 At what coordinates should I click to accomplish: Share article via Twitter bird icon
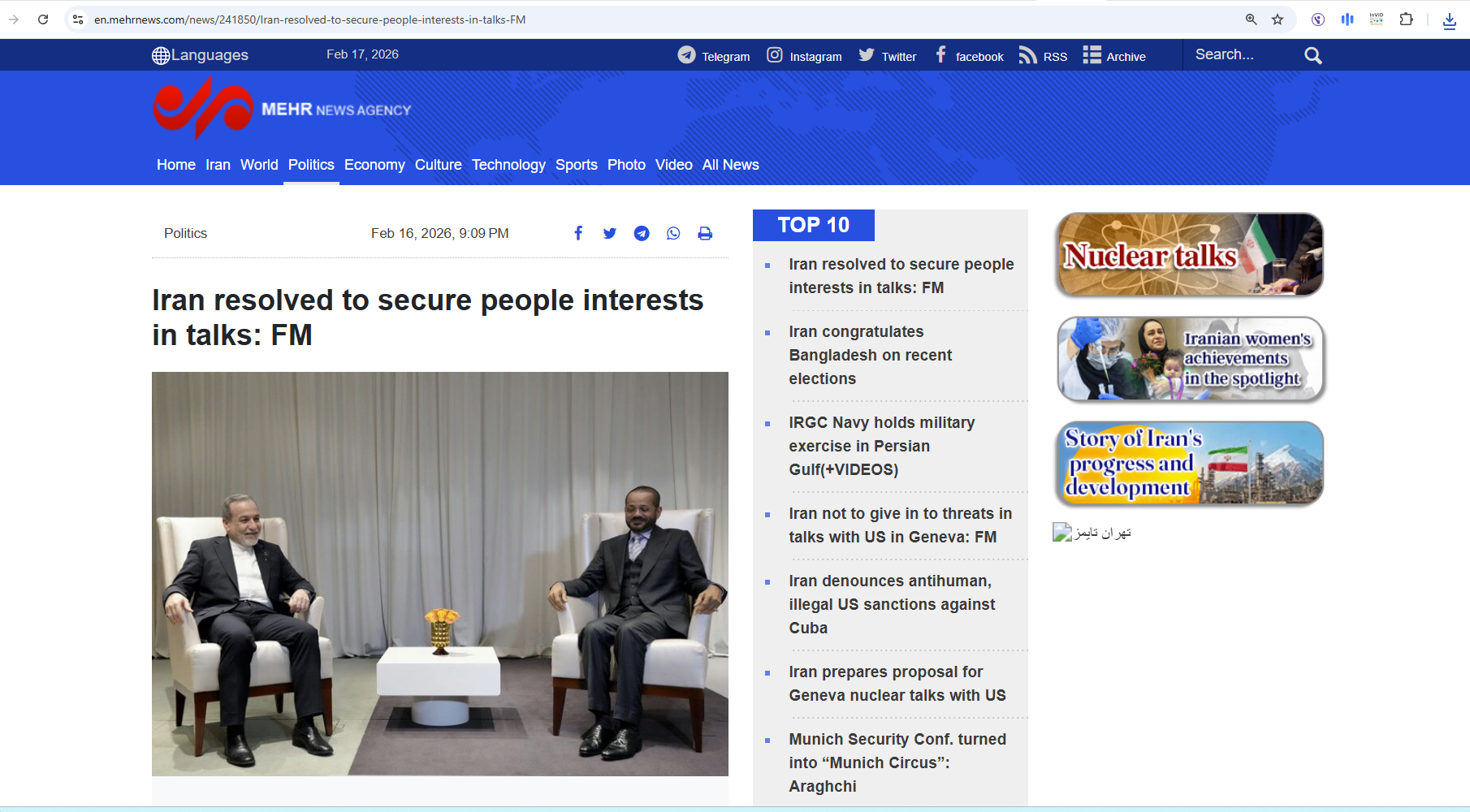pyautogui.click(x=610, y=234)
